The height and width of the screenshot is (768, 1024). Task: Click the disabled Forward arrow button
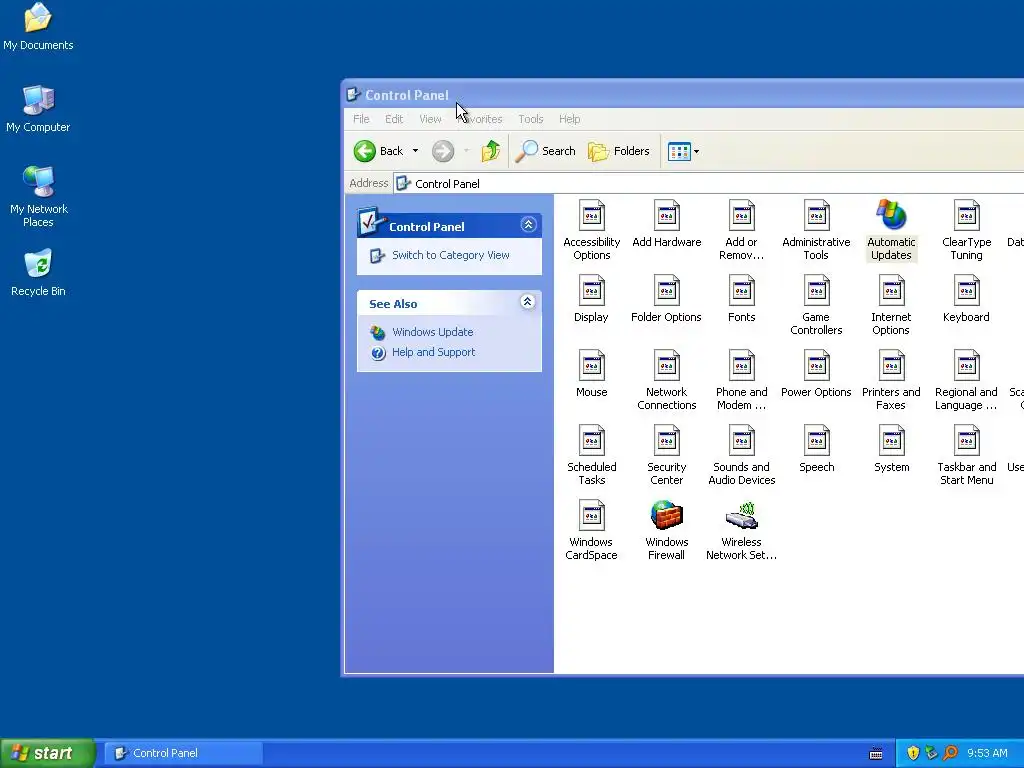443,152
